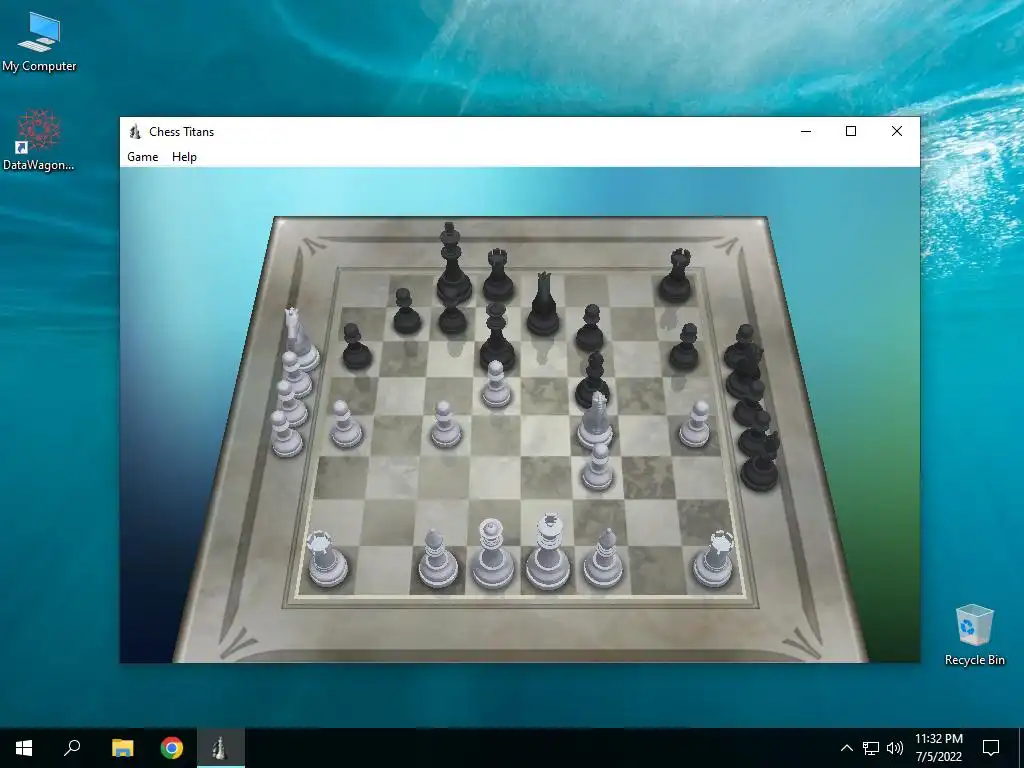Open the Game menu
The height and width of the screenshot is (768, 1024).
142,157
